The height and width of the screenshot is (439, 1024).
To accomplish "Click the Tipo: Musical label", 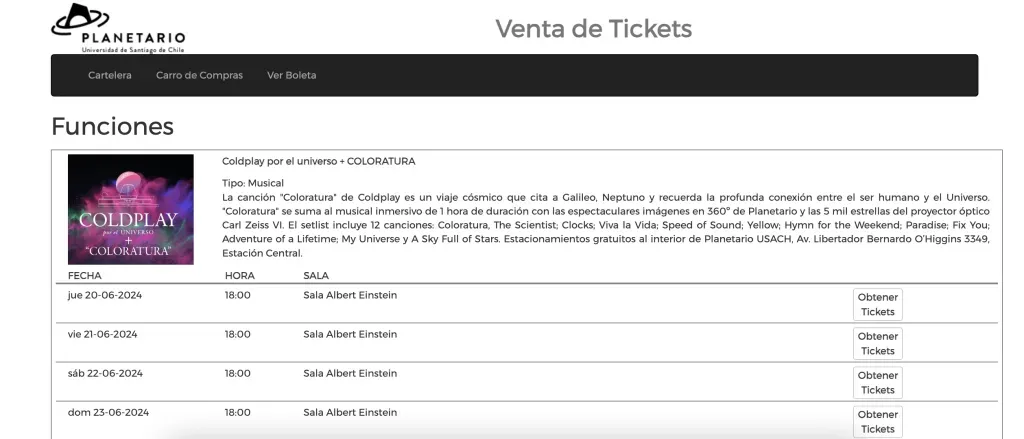I will tap(253, 183).
